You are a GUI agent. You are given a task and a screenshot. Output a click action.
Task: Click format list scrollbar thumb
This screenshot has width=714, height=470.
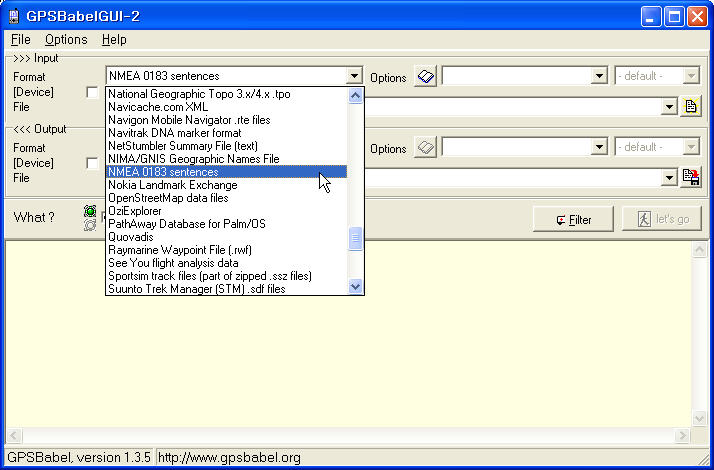[355, 238]
